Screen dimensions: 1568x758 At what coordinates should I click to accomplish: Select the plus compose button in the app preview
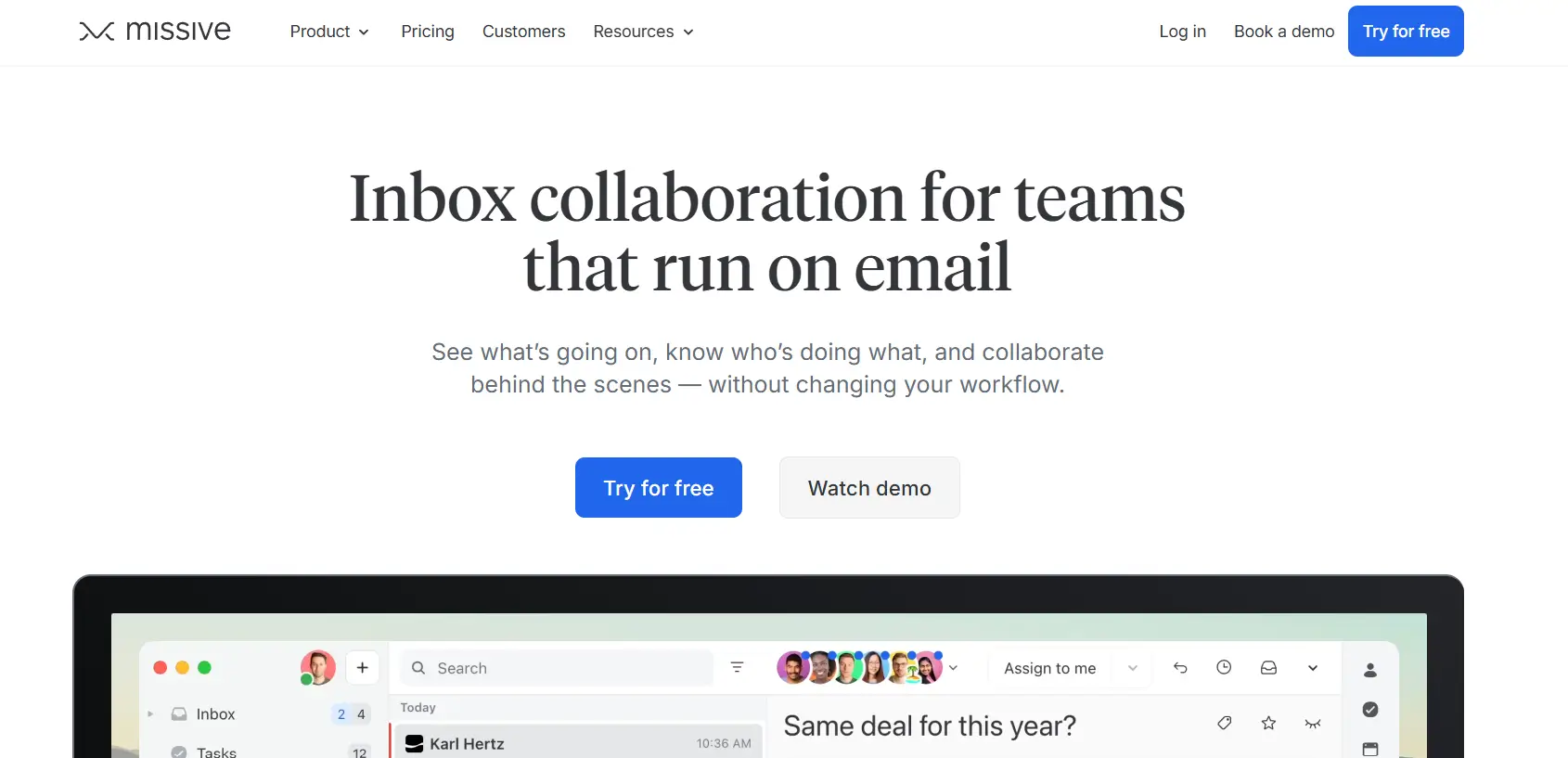[363, 667]
